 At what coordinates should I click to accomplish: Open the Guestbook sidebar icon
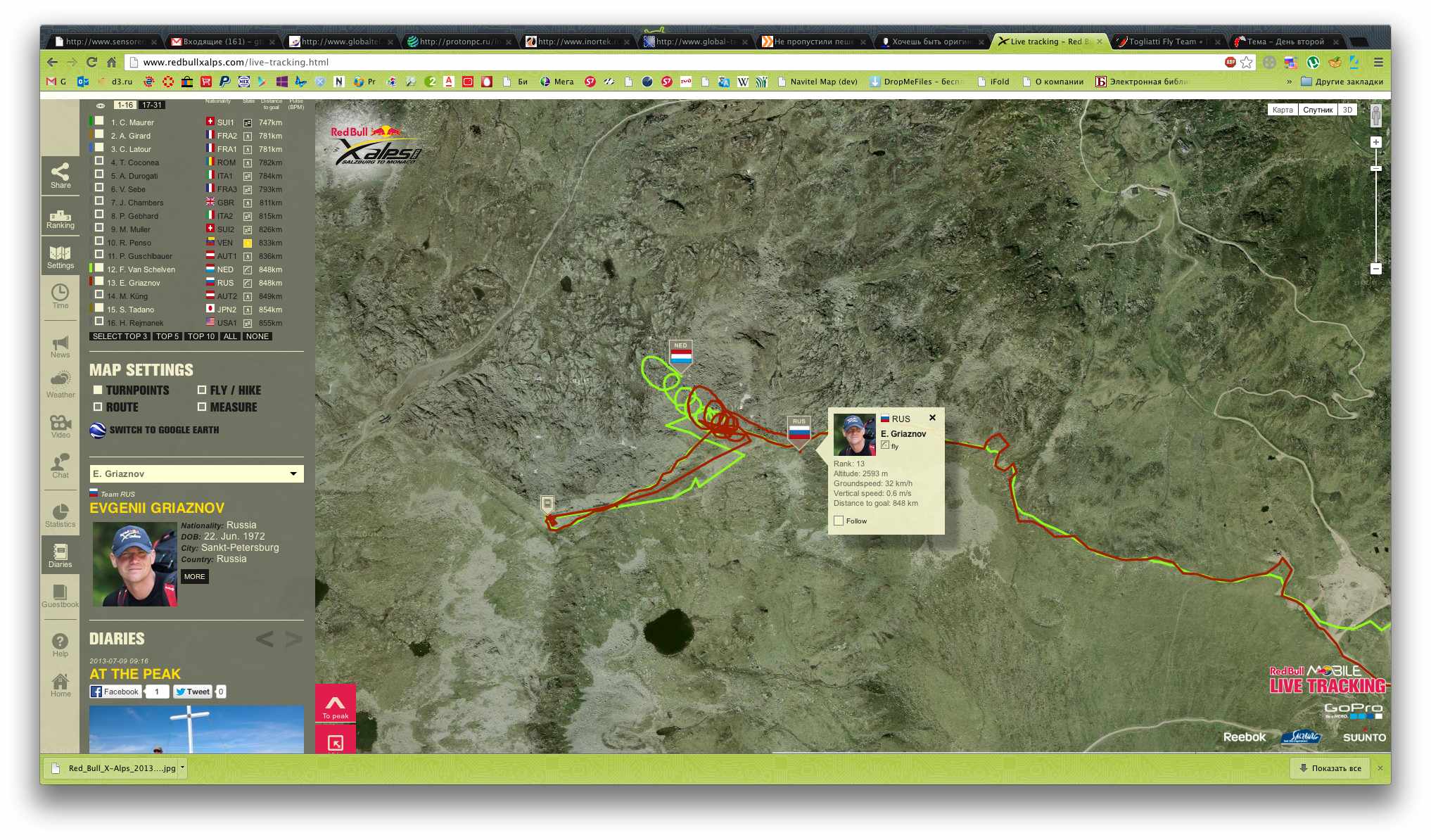(x=60, y=595)
